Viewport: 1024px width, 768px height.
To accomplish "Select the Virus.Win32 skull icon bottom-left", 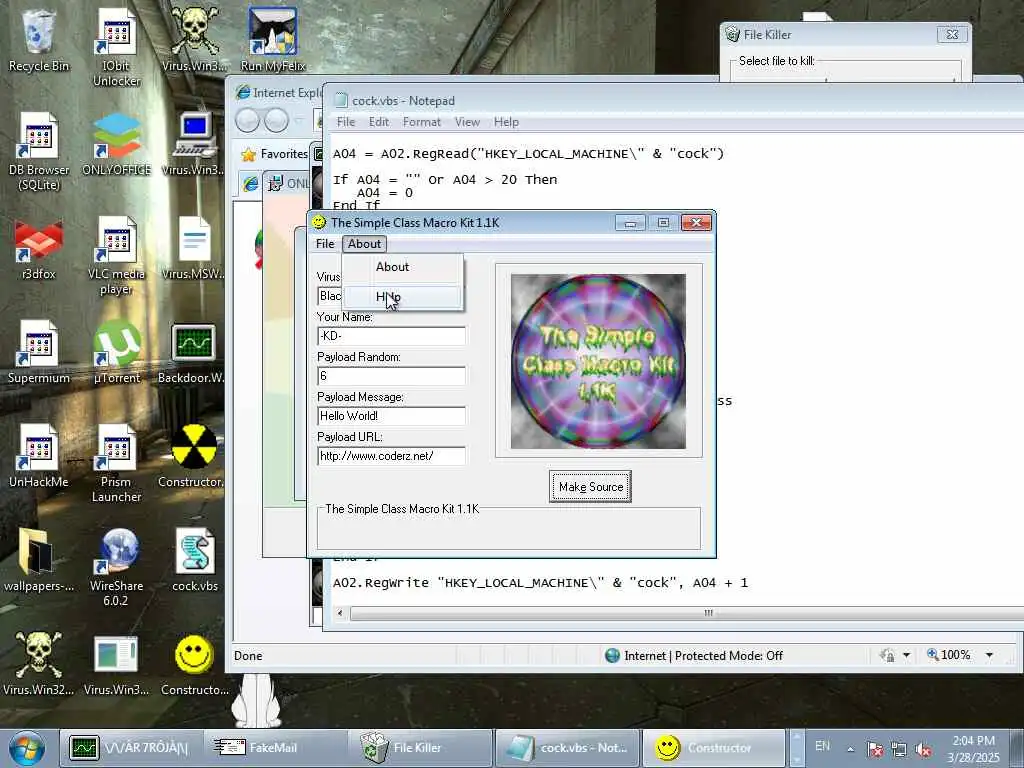I will 39,664.
